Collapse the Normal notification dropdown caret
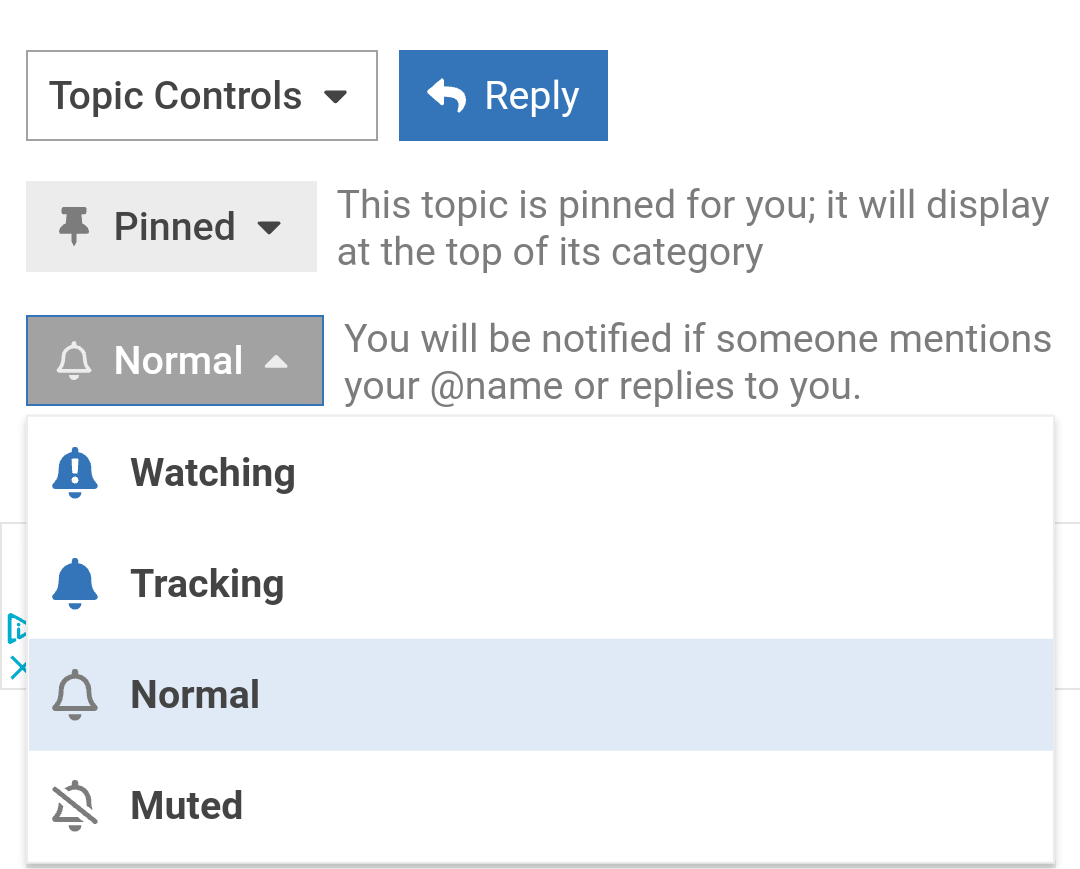 (276, 362)
